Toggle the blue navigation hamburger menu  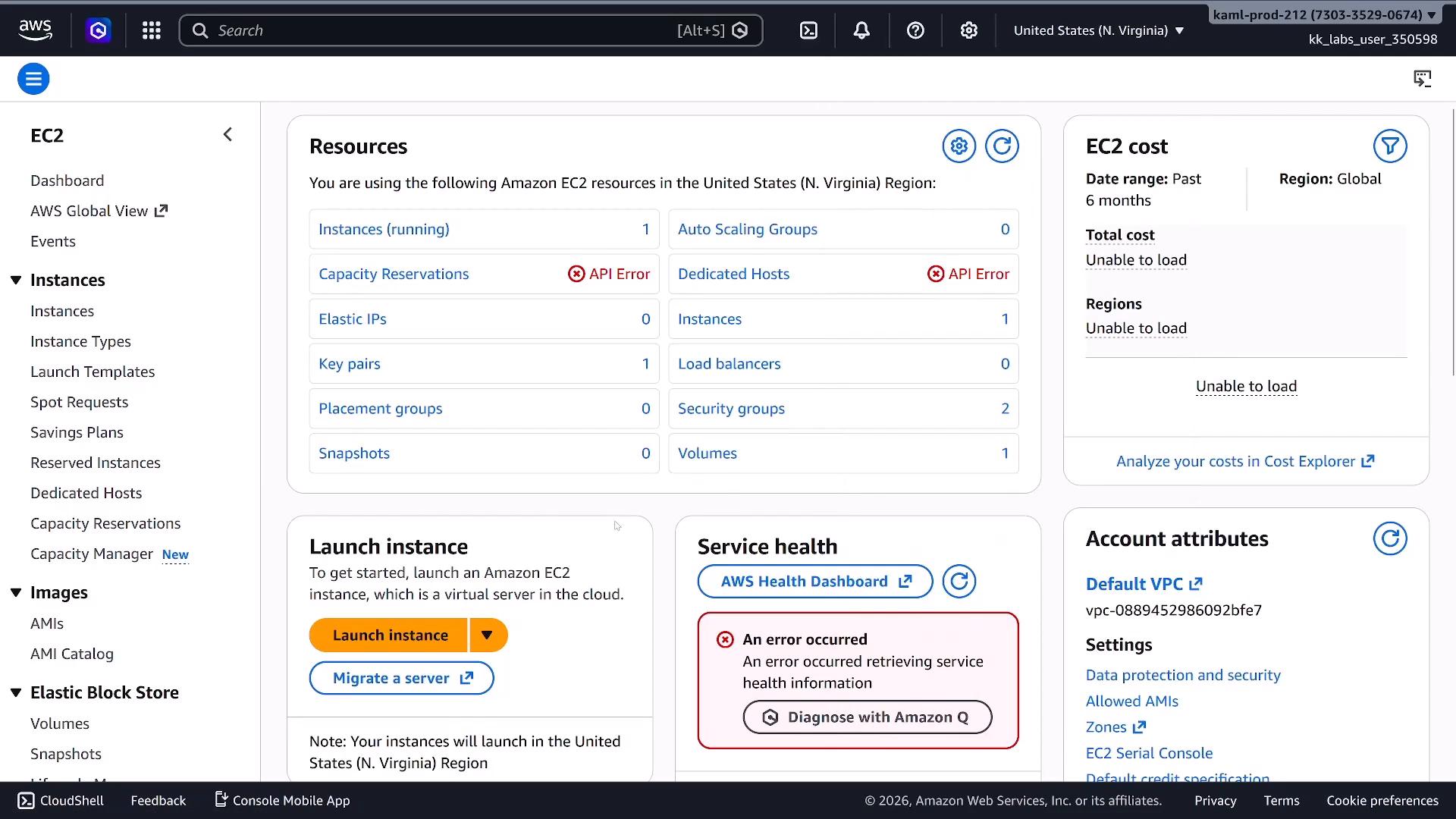33,79
